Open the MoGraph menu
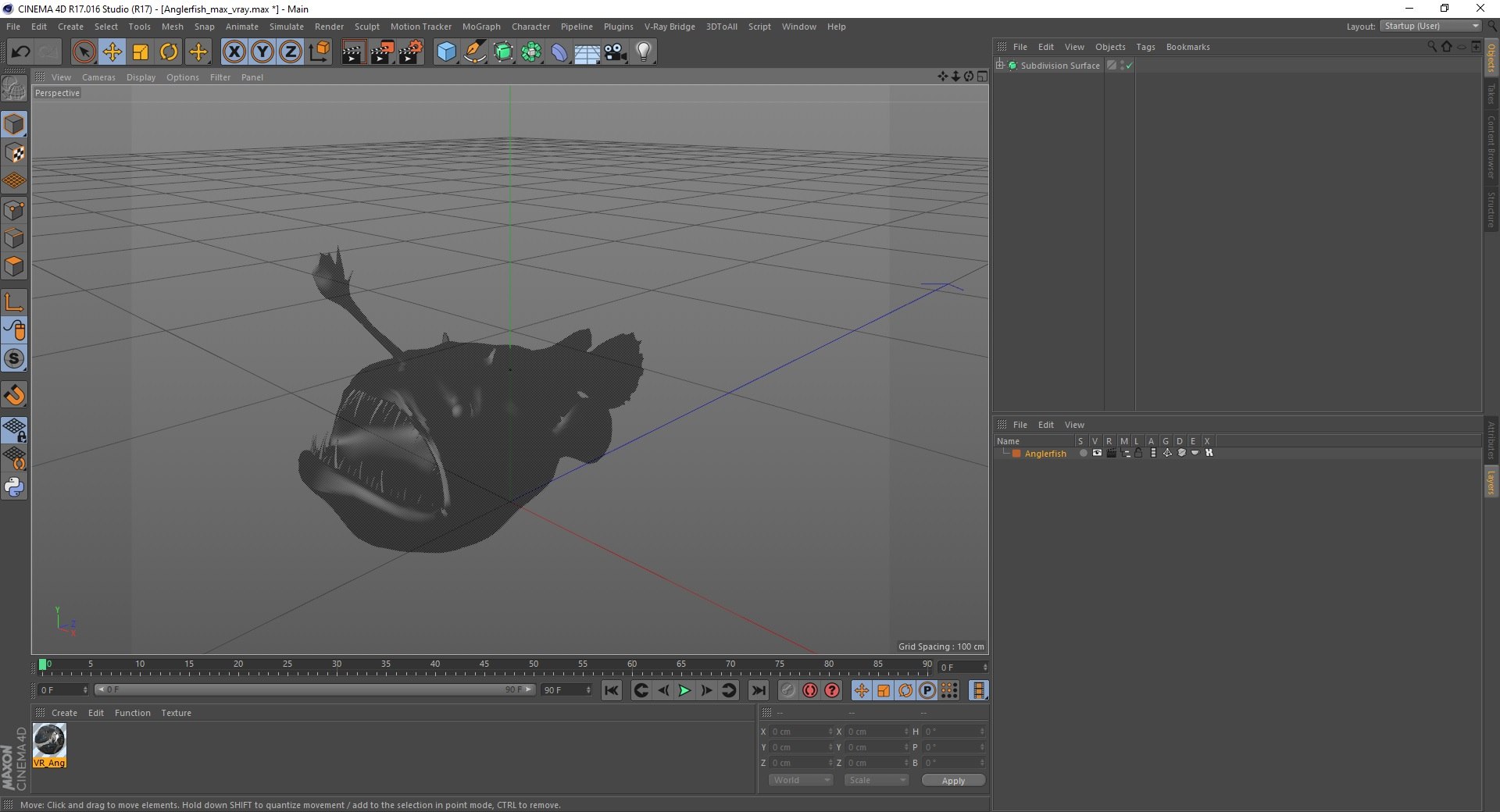The image size is (1500, 812). coord(481,27)
